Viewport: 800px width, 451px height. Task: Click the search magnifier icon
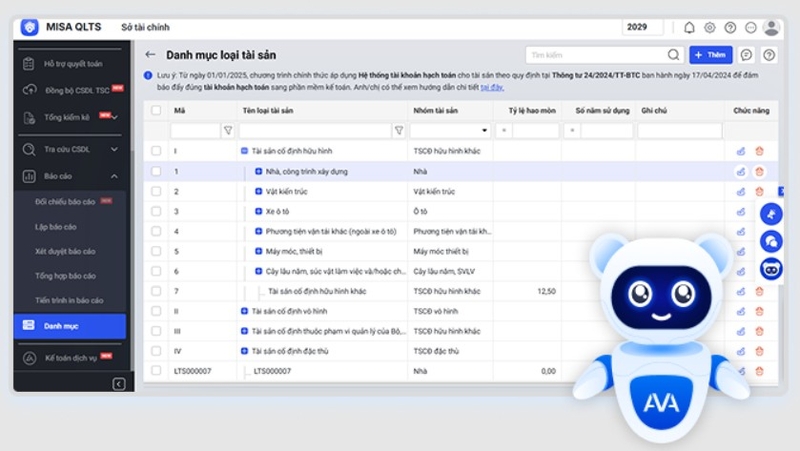point(673,55)
